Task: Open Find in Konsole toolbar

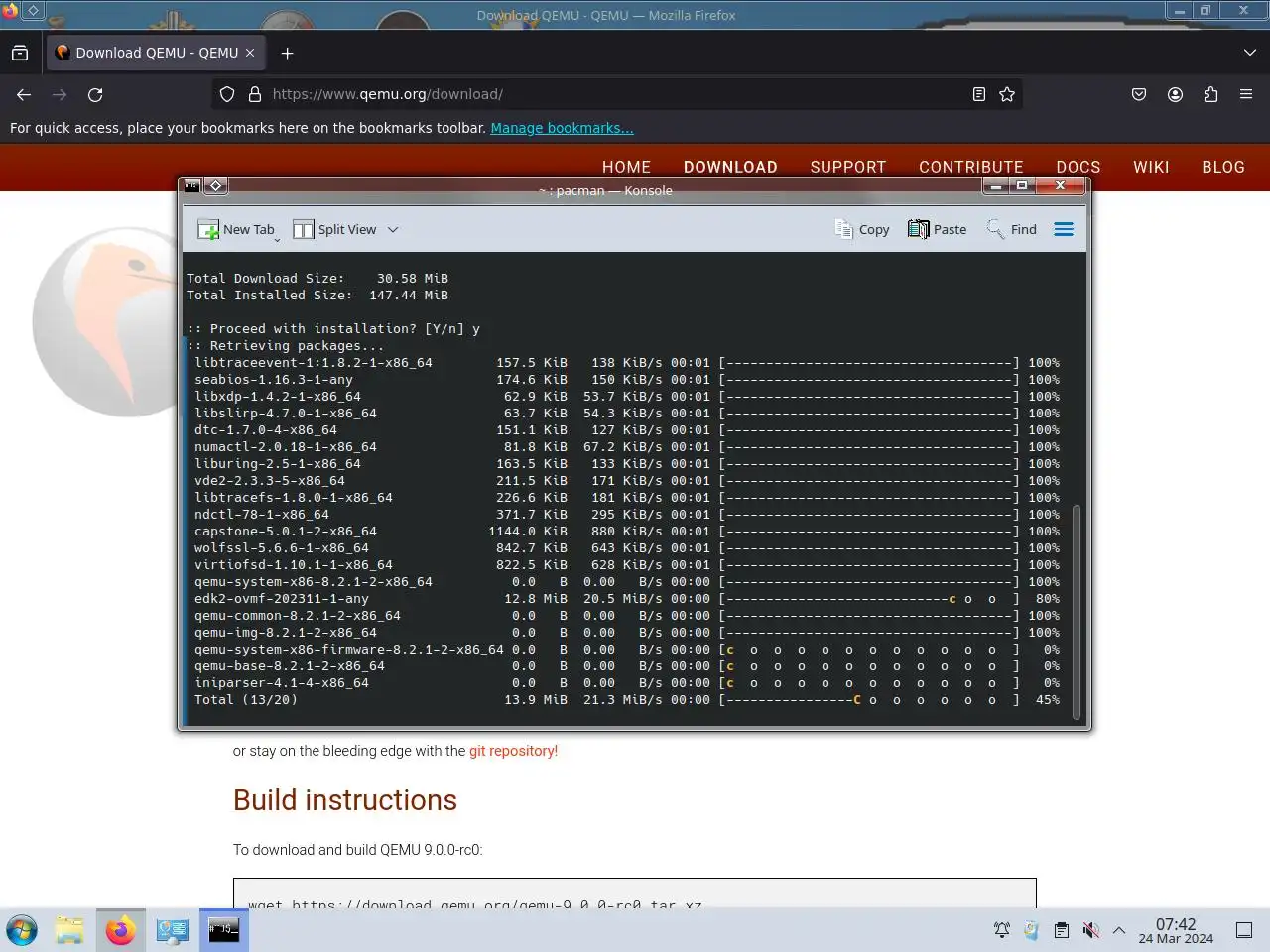Action: [x=1011, y=229]
